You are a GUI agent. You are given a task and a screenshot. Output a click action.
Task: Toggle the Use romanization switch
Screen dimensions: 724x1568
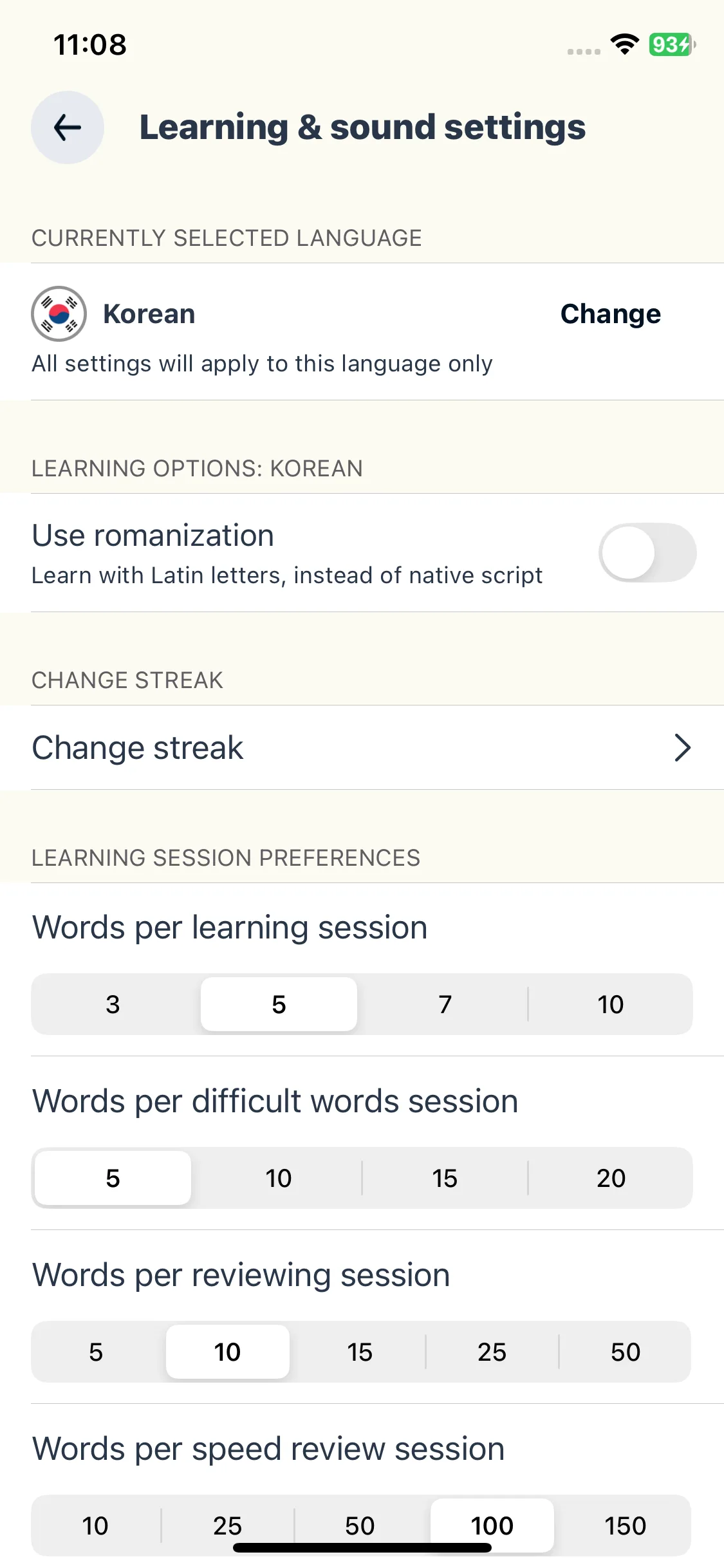(x=647, y=553)
